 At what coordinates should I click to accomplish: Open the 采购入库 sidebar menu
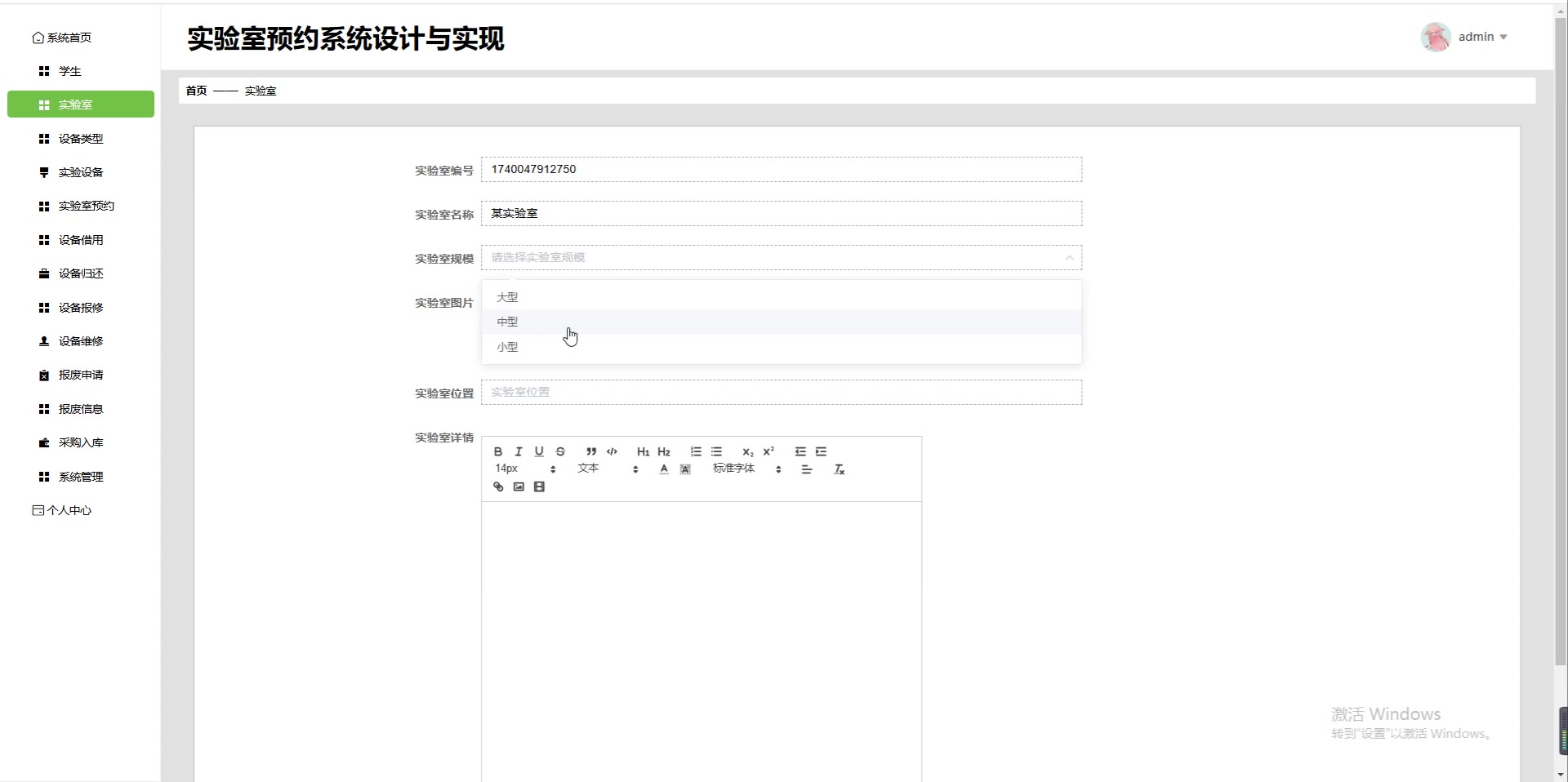tap(81, 442)
